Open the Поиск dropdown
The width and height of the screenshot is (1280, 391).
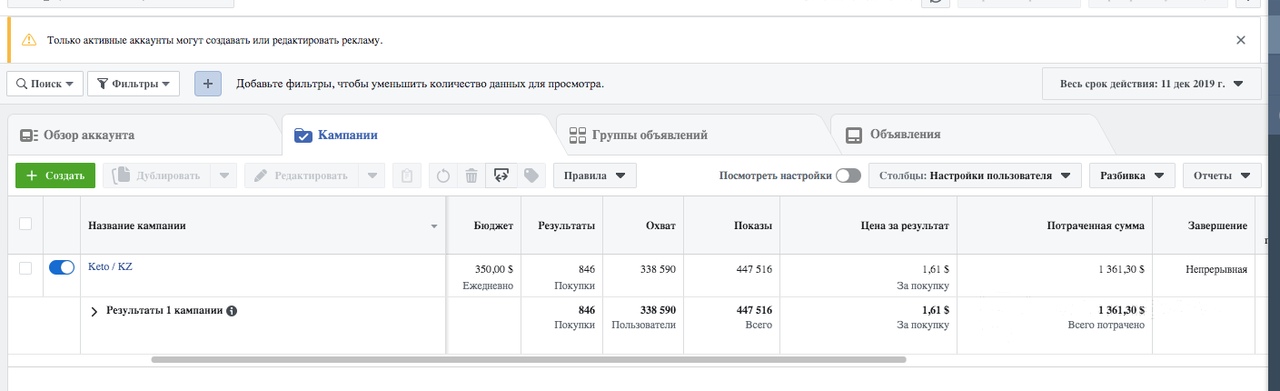pyautogui.click(x=44, y=84)
